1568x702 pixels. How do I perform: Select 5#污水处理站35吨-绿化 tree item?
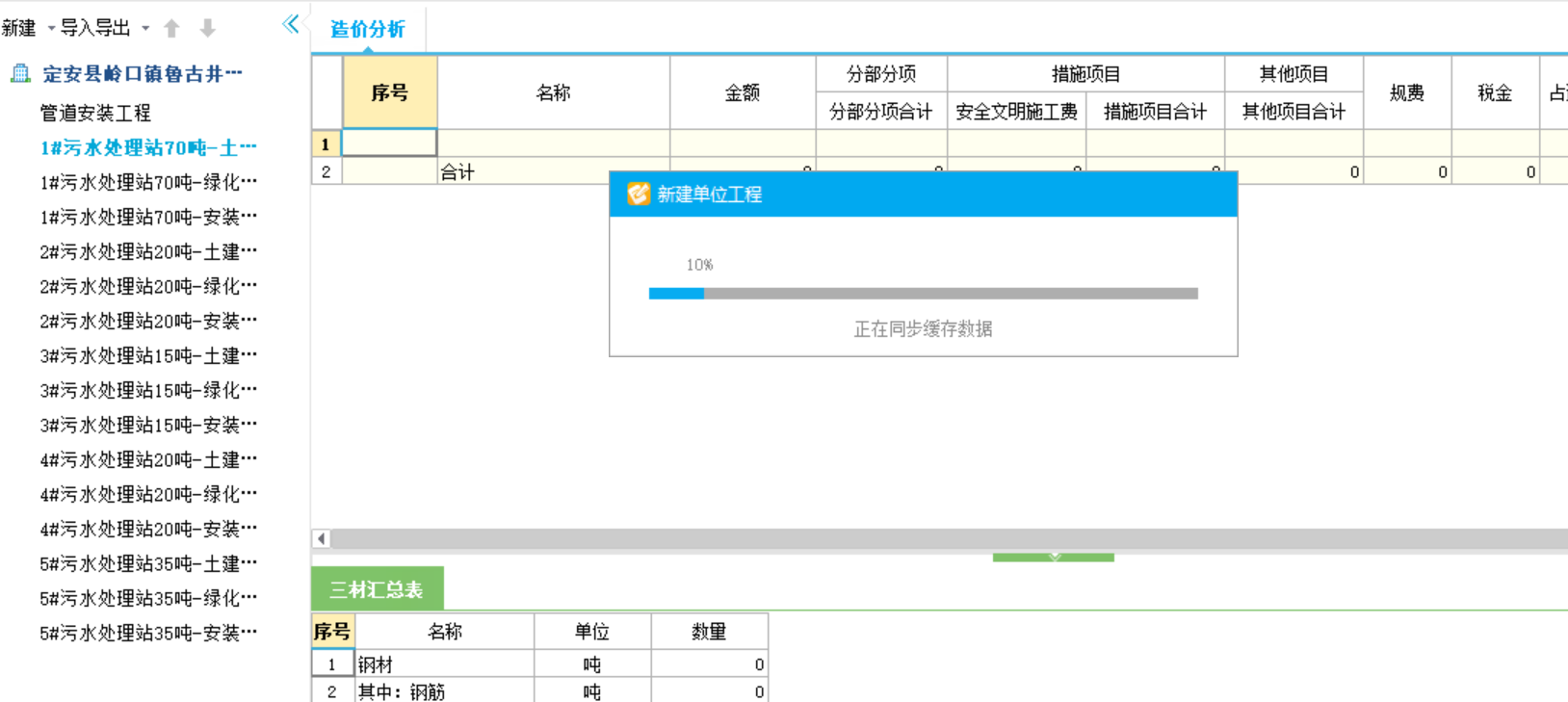[x=148, y=598]
